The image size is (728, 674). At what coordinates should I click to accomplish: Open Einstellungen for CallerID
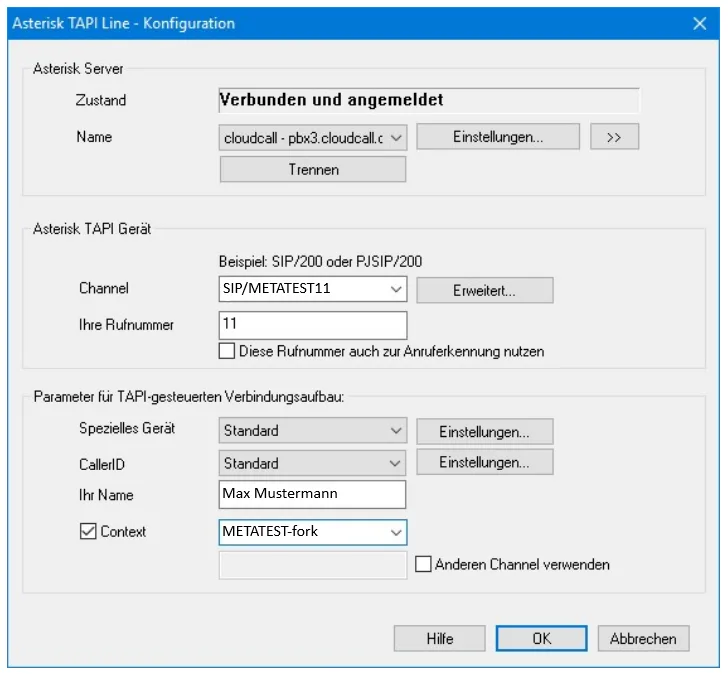coord(484,464)
